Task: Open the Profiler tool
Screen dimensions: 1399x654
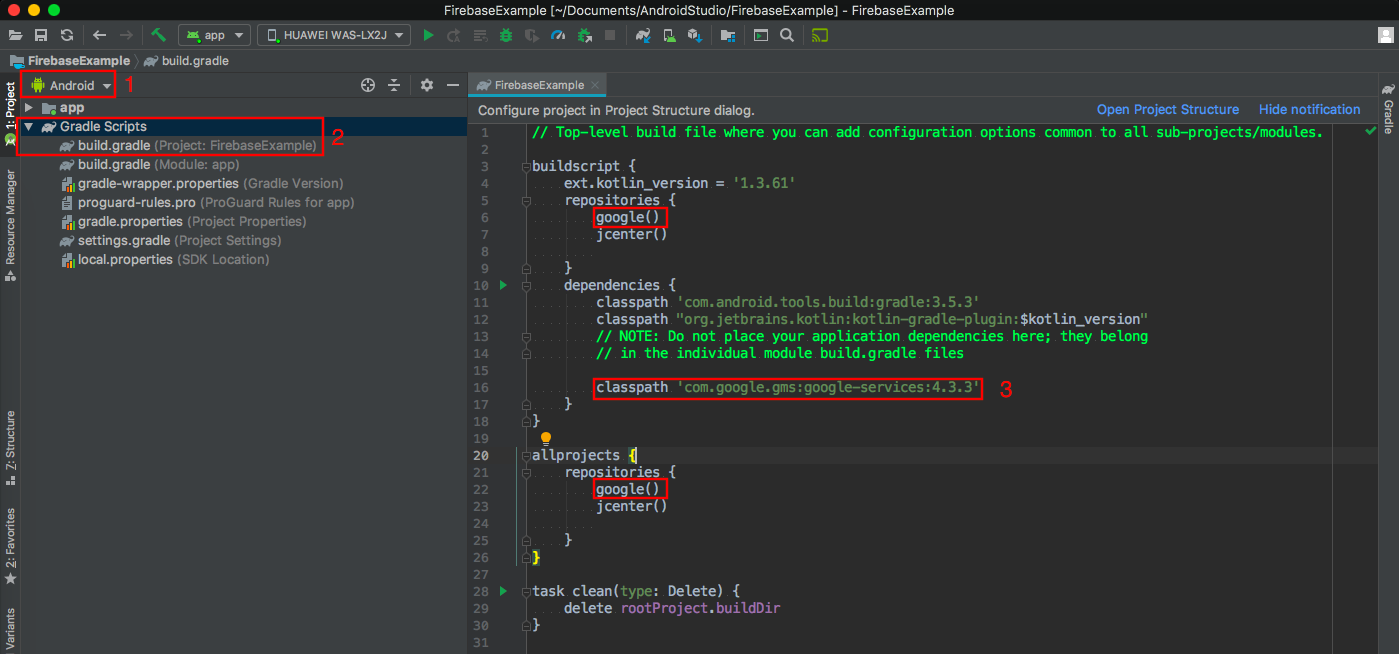Action: tap(559, 34)
